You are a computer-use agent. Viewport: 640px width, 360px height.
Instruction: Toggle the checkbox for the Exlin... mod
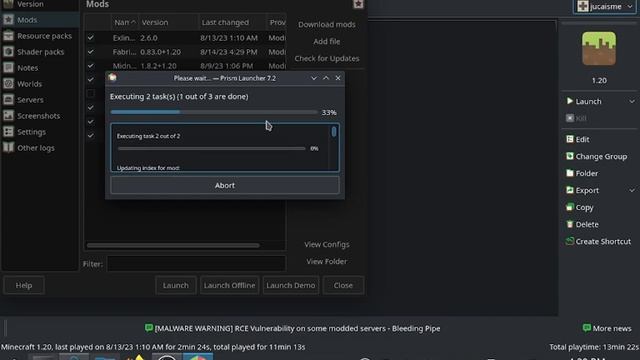(x=91, y=38)
